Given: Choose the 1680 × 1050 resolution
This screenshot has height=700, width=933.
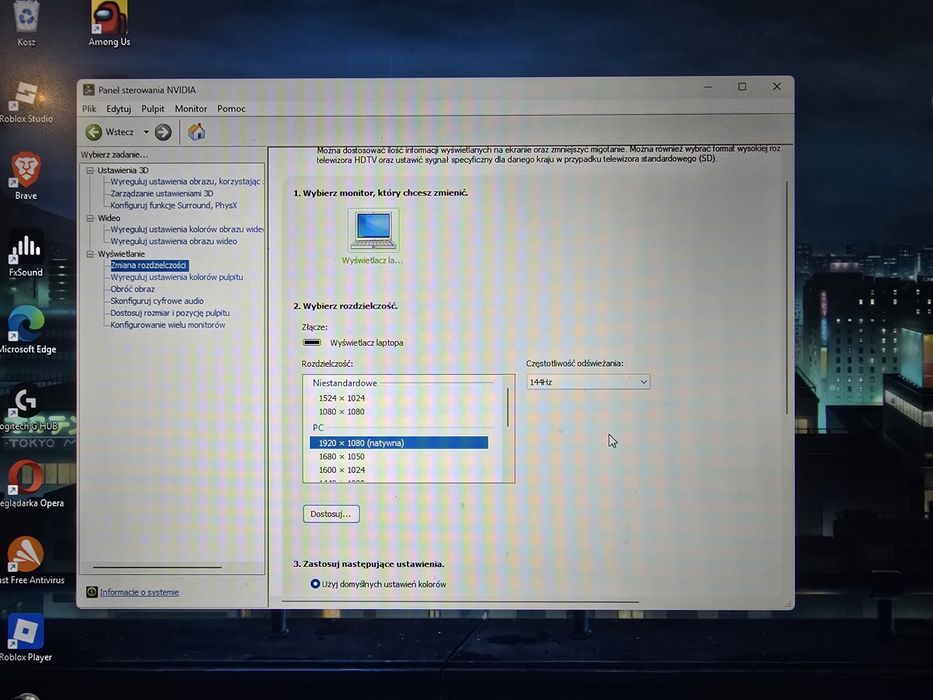Looking at the screenshot, I should (x=342, y=457).
